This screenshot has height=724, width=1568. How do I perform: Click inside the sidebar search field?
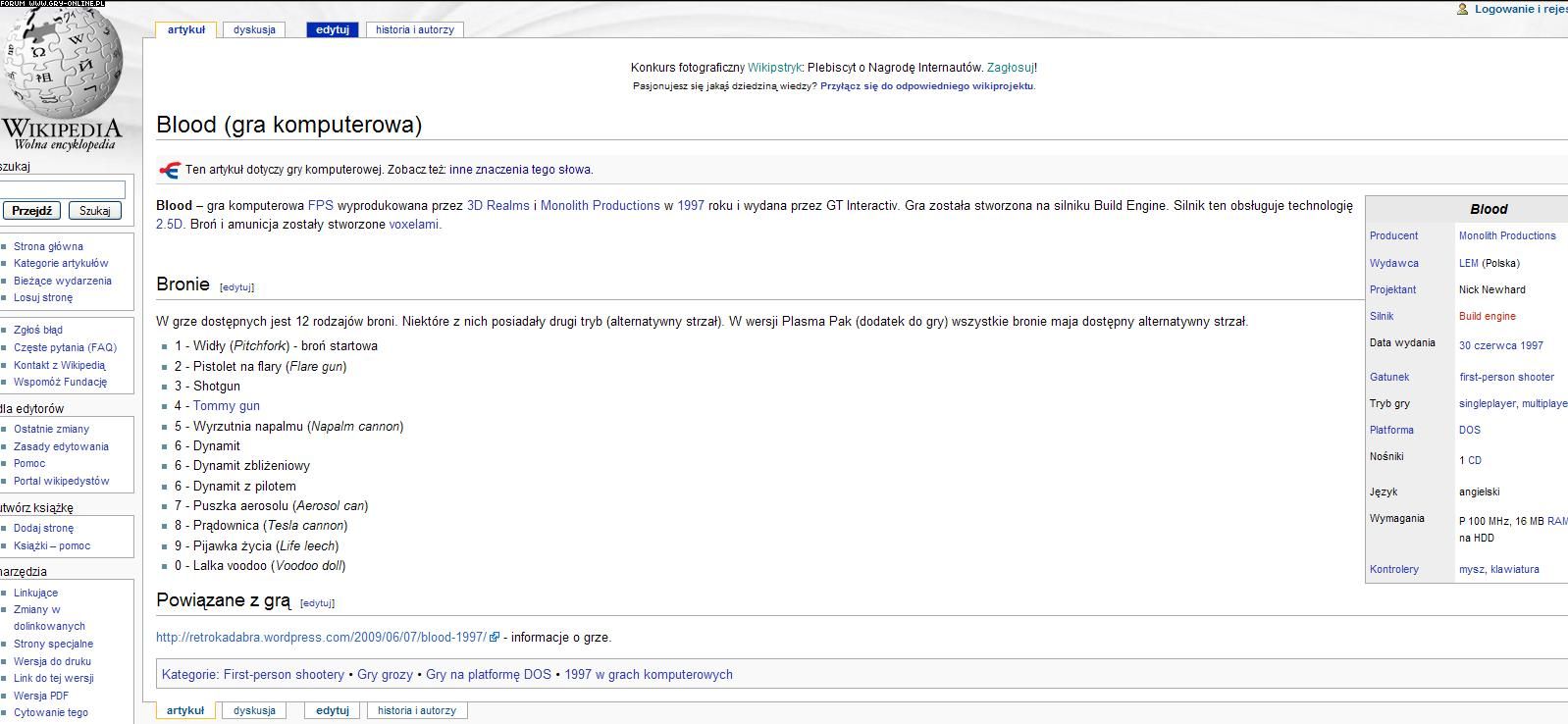[61, 189]
